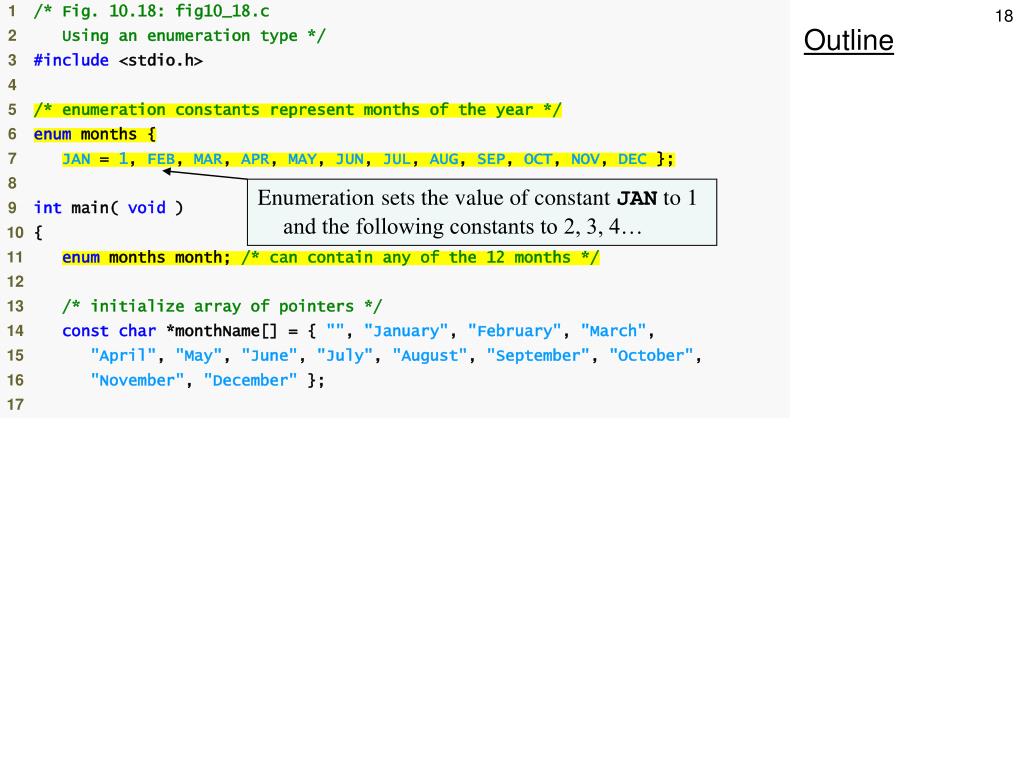This screenshot has height=768, width=1024.
Task: Click the comment 'initialize array of pointers'
Action: pos(222,306)
